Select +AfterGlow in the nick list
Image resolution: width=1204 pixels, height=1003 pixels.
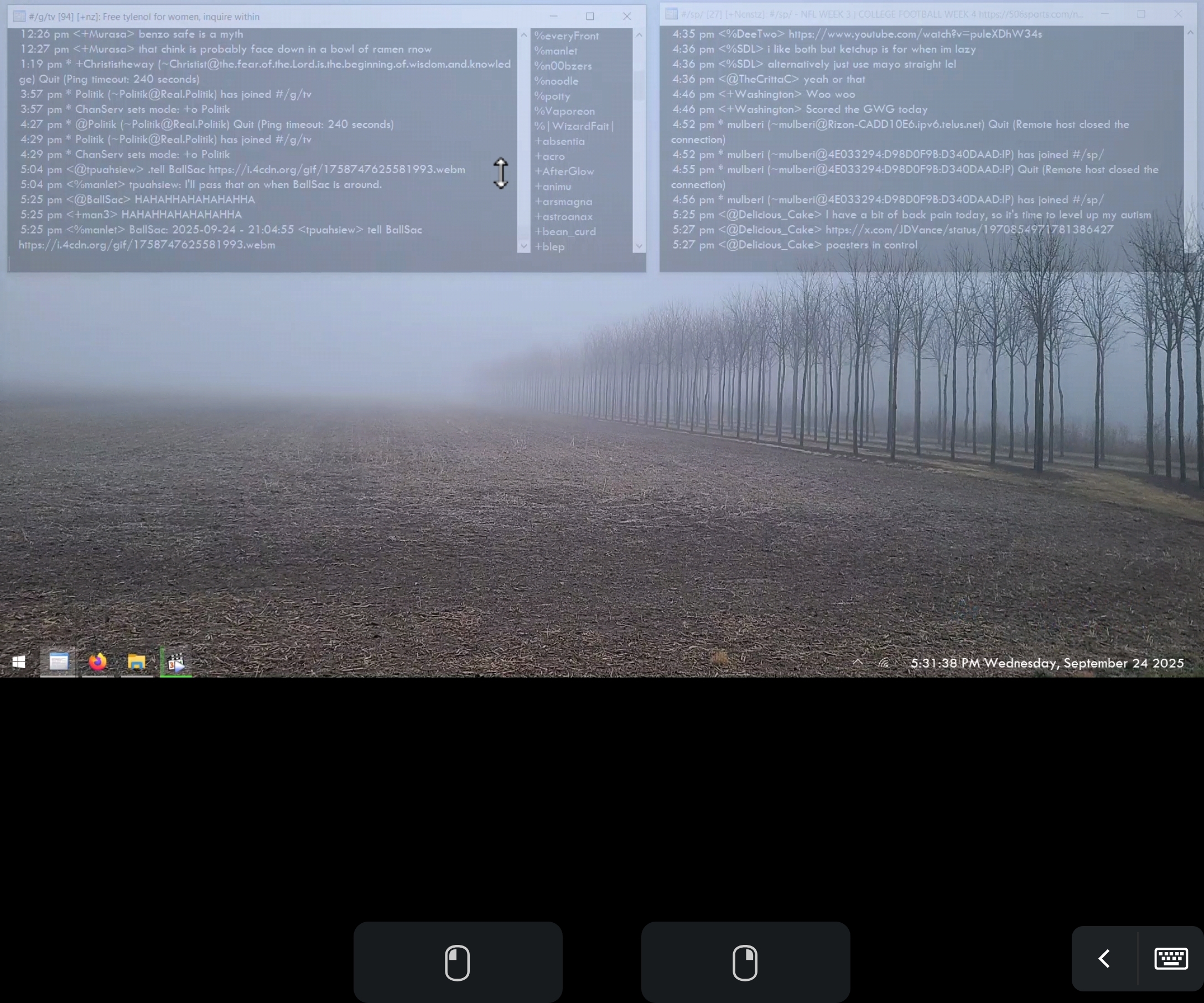point(564,172)
